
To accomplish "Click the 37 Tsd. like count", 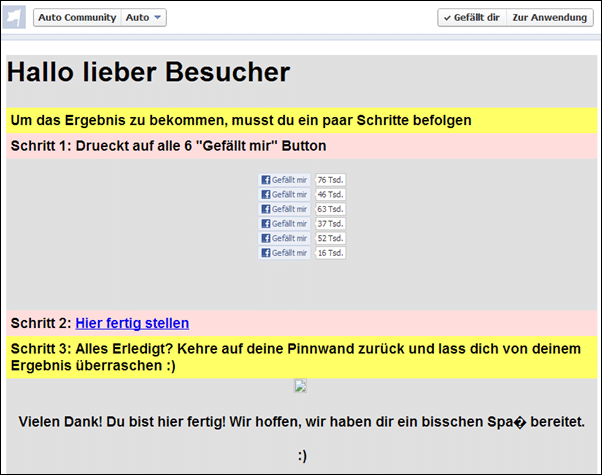I will pos(330,223).
